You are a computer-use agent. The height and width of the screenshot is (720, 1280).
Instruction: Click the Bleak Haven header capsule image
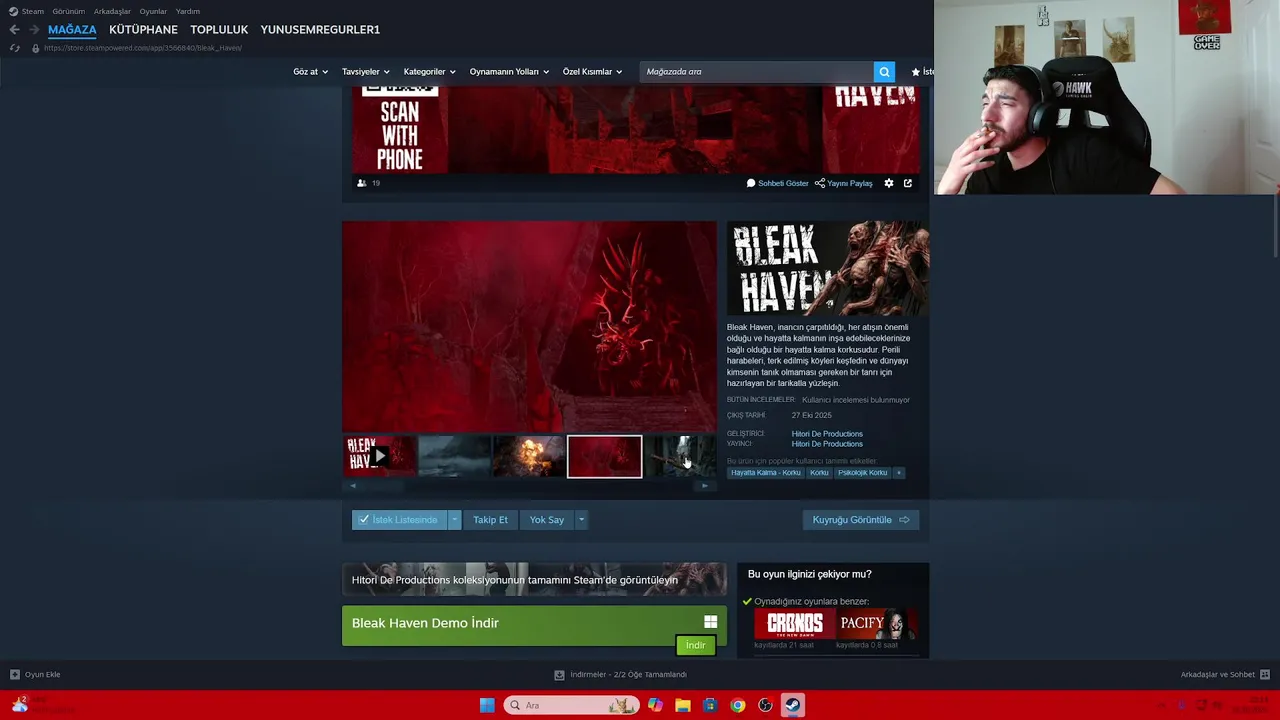[x=828, y=268]
